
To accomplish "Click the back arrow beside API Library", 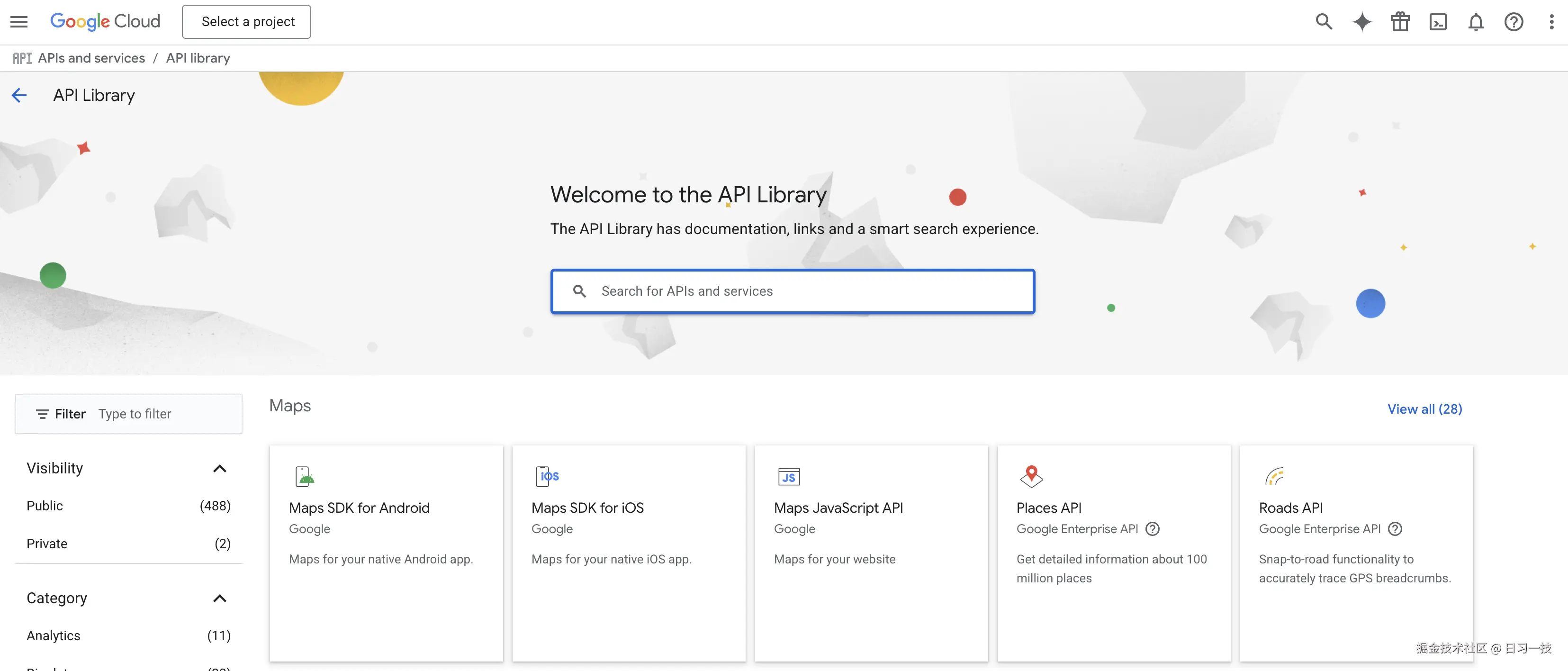I will (x=19, y=94).
